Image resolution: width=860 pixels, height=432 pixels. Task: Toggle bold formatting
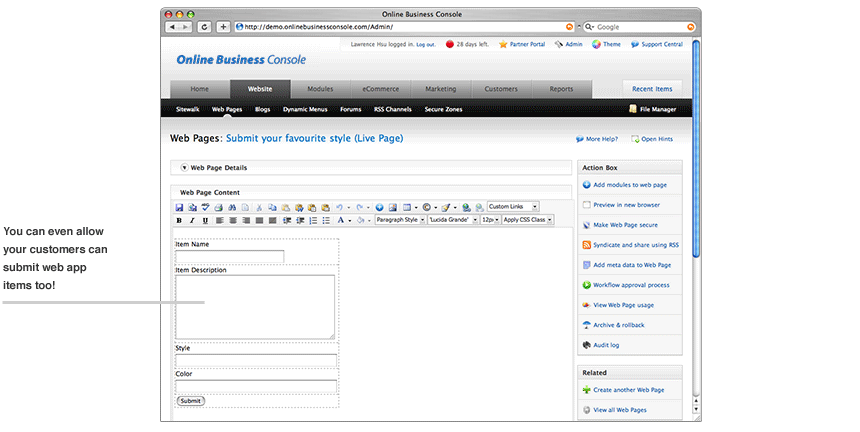pyautogui.click(x=180, y=220)
